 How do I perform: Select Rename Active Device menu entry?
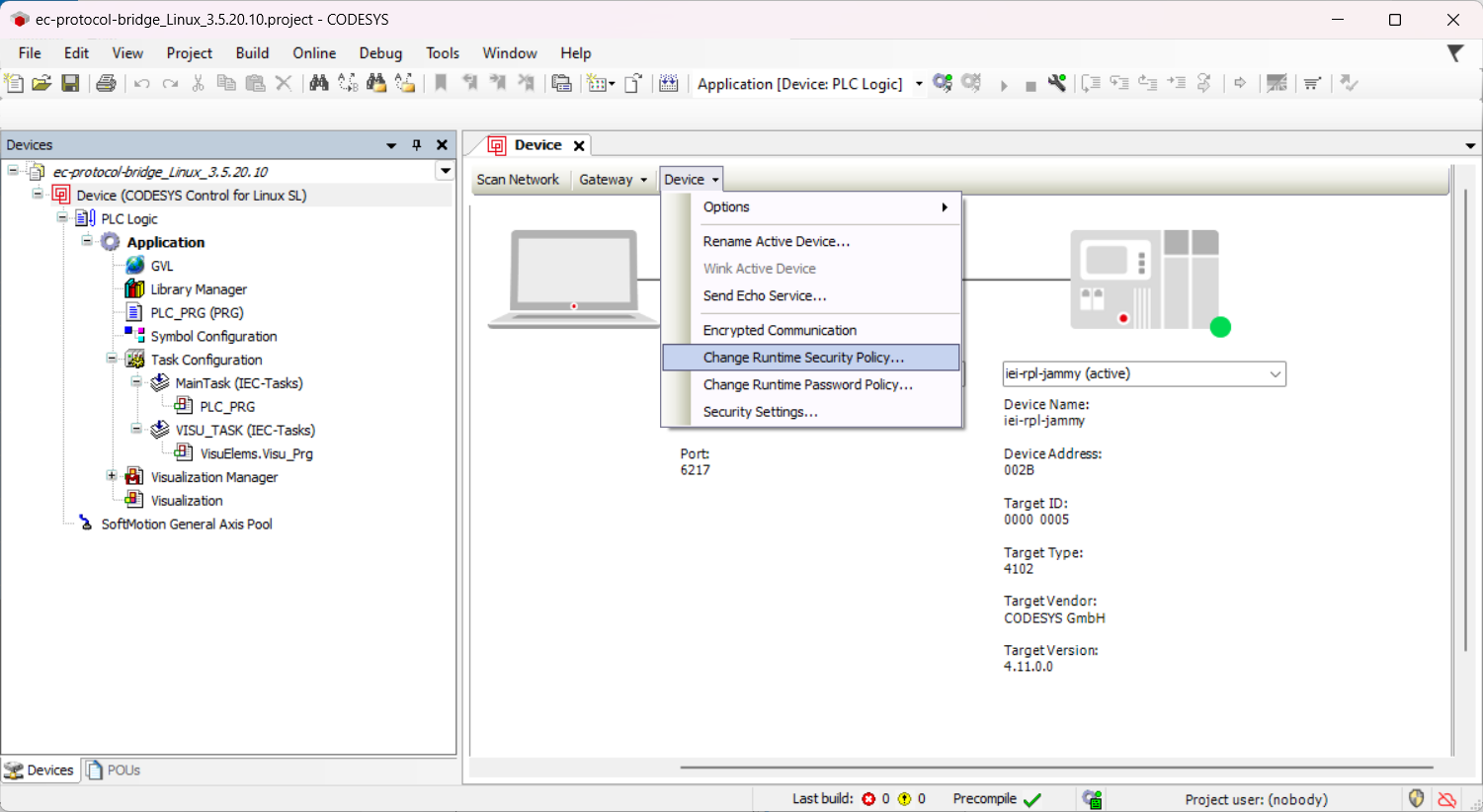811,241
